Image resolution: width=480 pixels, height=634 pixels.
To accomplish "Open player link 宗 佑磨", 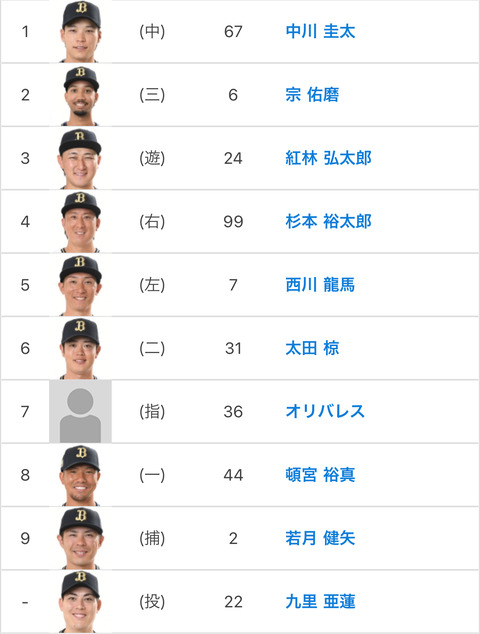I will pos(312,95).
